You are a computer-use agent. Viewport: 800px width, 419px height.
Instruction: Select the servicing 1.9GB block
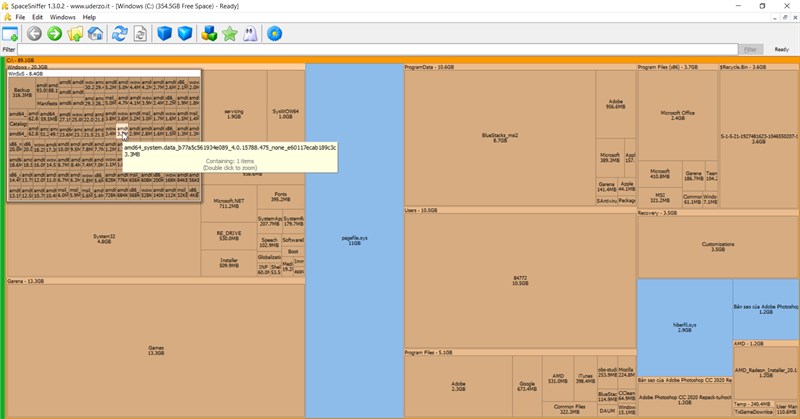(234, 114)
